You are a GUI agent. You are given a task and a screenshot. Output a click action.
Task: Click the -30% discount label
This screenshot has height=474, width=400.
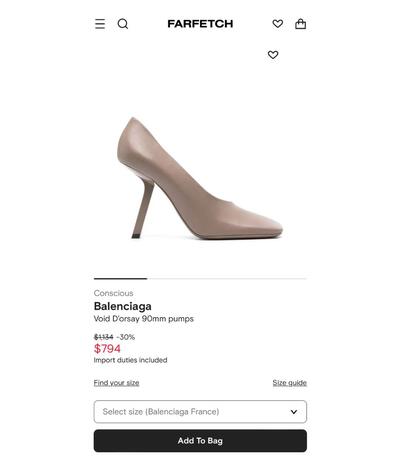[x=126, y=337]
